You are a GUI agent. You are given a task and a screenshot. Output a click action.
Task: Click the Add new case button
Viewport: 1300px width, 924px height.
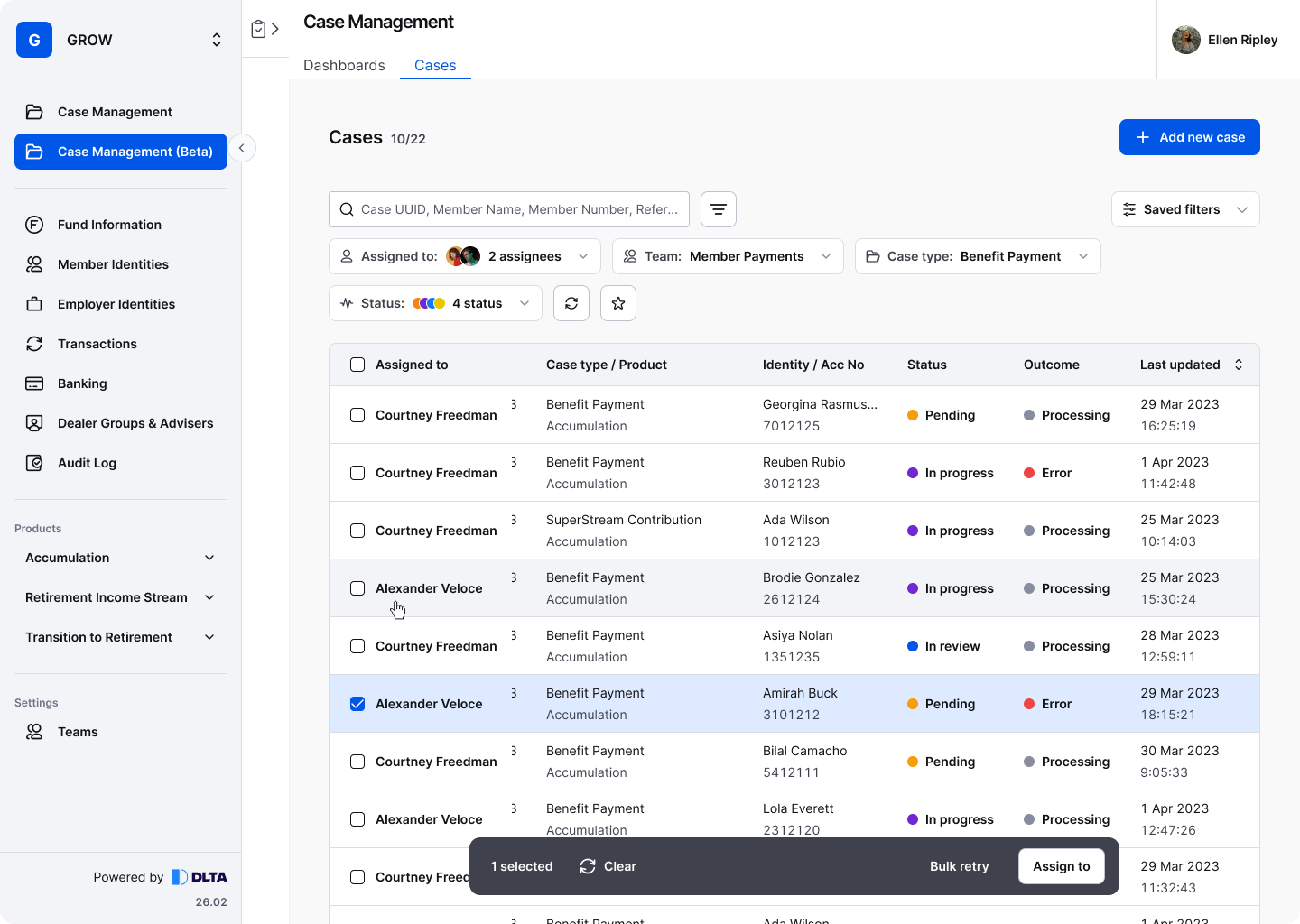click(x=1189, y=137)
